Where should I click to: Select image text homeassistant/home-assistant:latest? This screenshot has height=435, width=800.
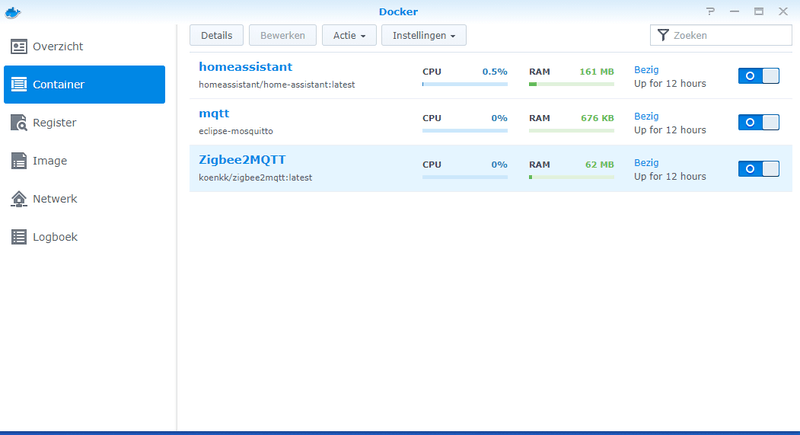tap(277, 85)
